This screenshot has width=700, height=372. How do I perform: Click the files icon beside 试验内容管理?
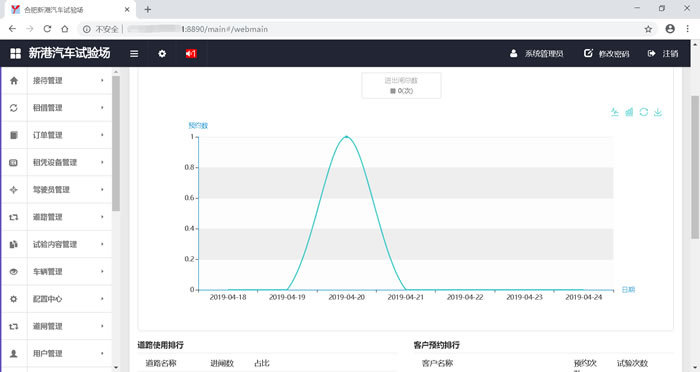click(14, 244)
